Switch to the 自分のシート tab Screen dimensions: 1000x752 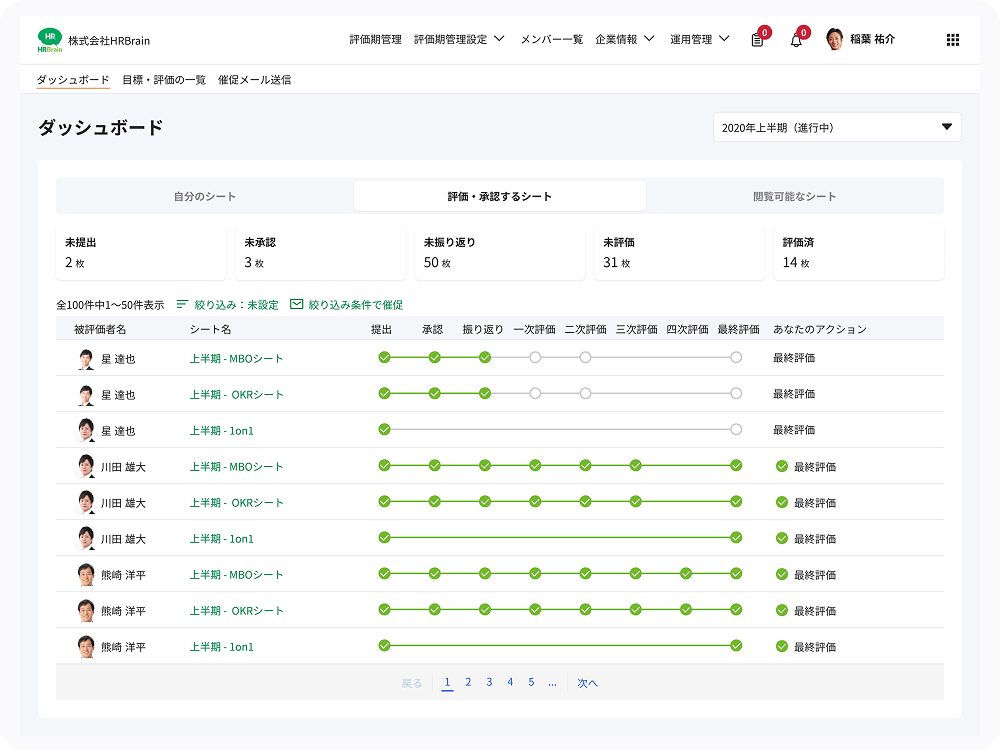(205, 196)
